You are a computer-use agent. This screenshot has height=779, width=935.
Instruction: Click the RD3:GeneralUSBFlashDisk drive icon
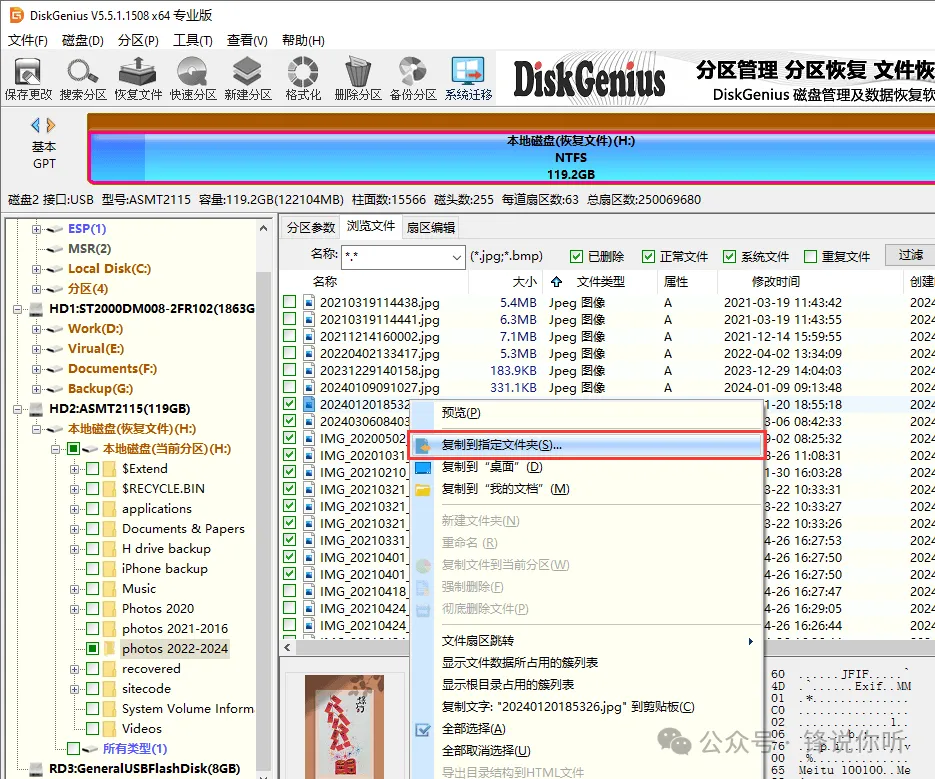(x=36, y=769)
